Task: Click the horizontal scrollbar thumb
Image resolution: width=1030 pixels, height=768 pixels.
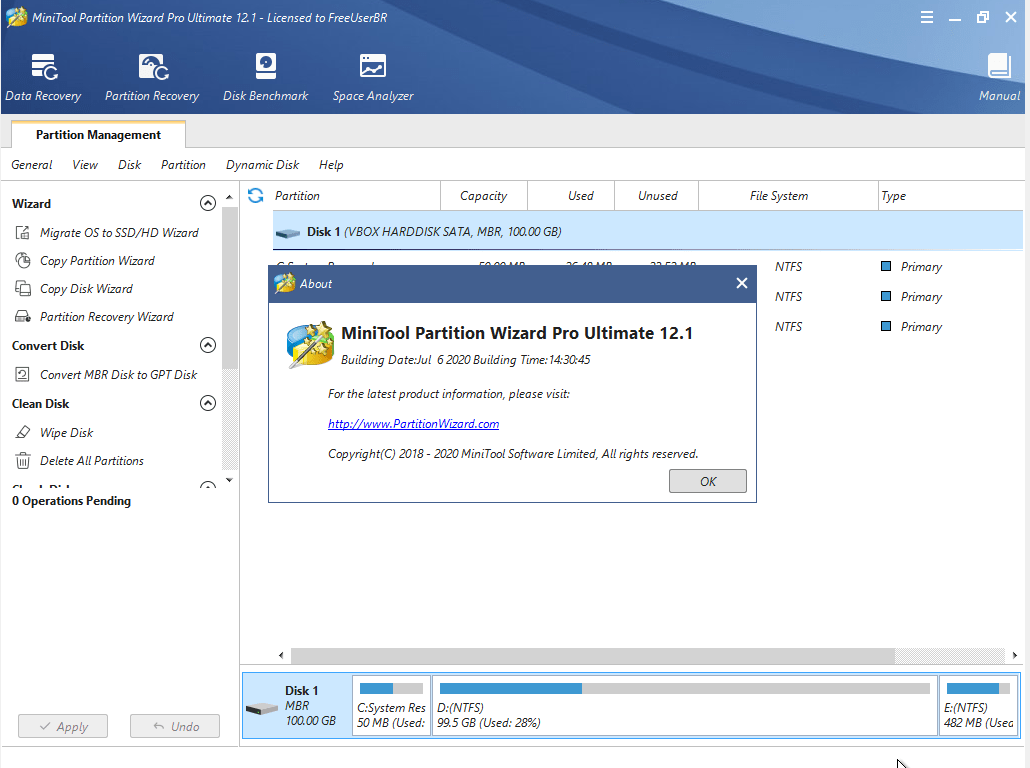Action: pos(593,655)
